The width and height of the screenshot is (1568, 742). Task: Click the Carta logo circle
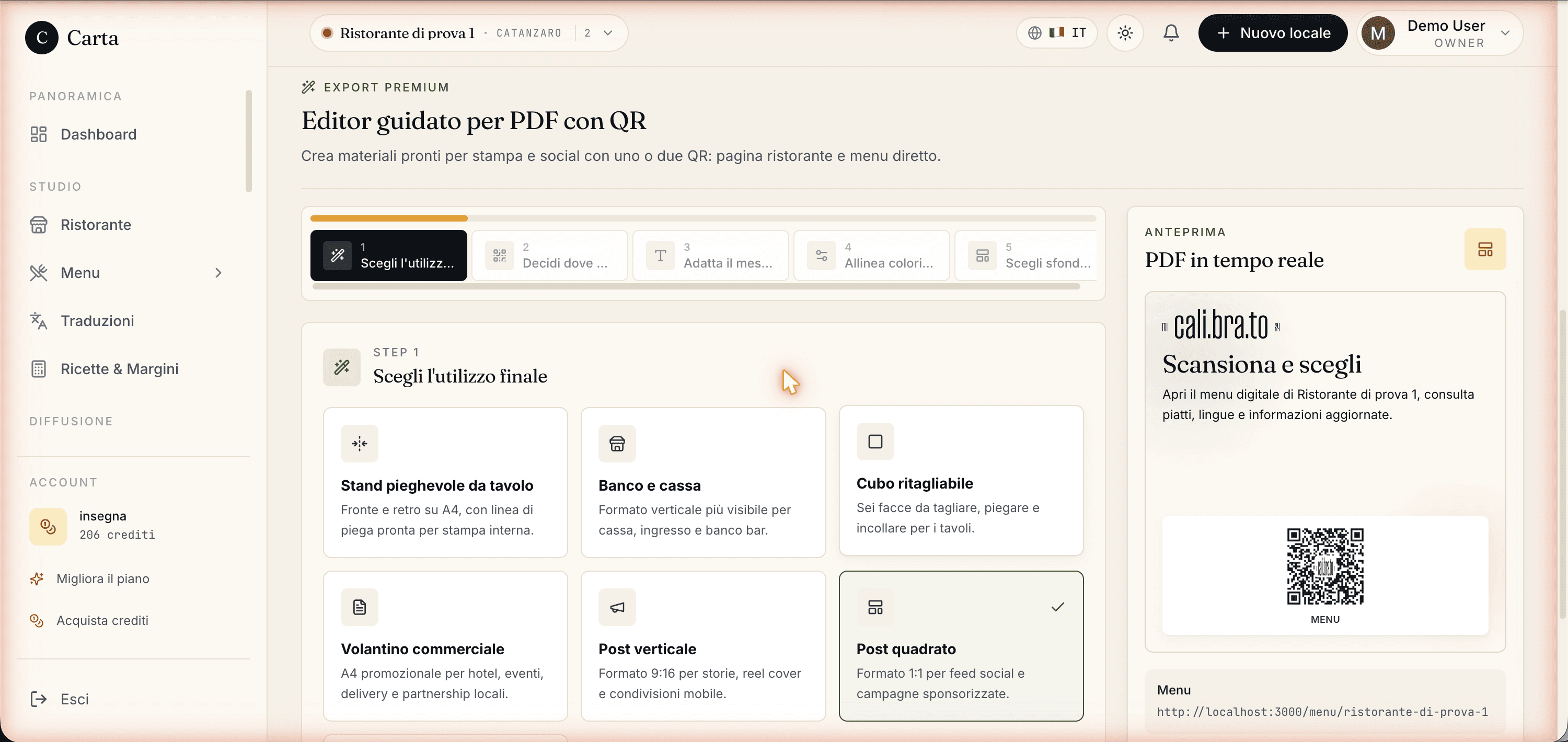click(x=41, y=38)
